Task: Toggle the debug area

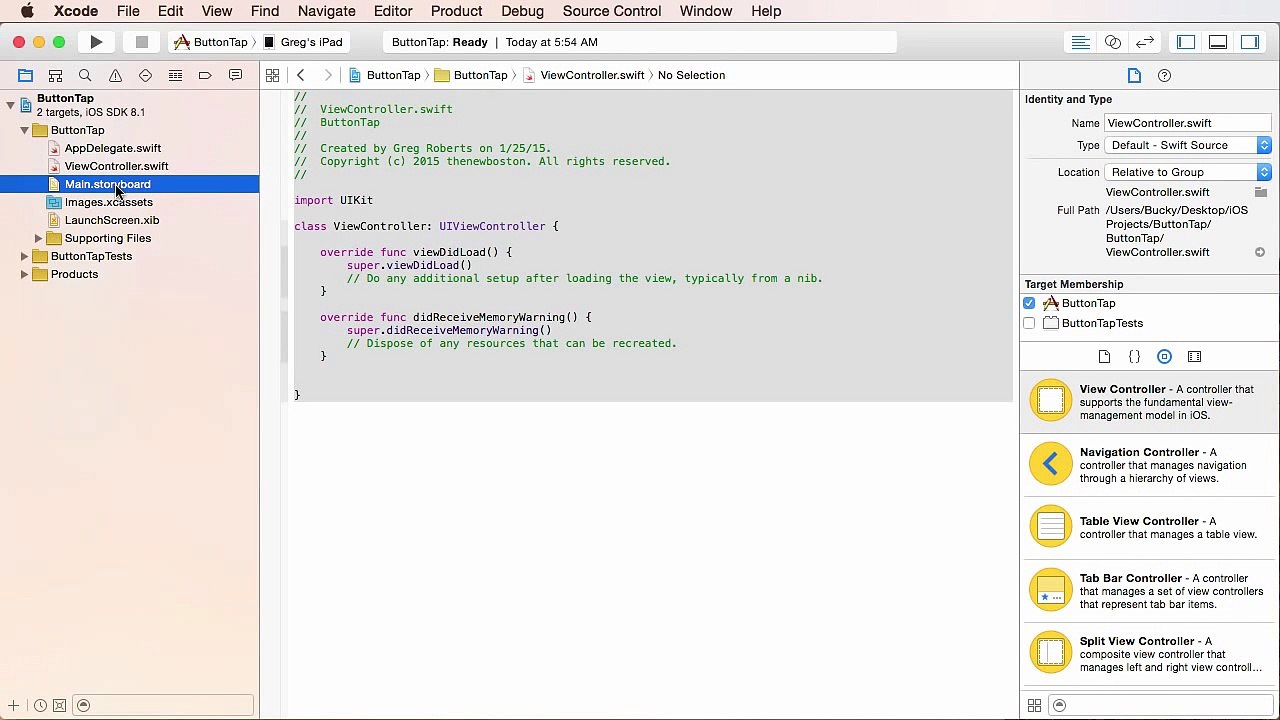Action: click(x=1218, y=42)
